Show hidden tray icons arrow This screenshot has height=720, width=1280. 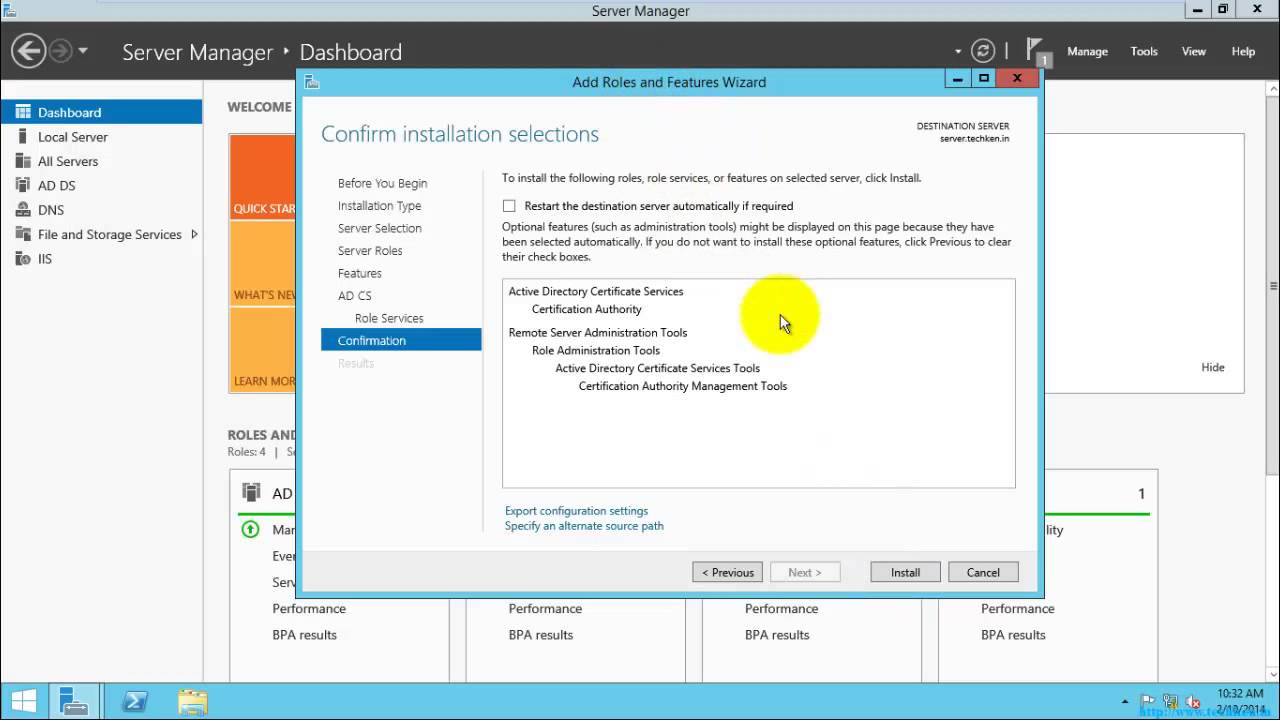click(x=1125, y=702)
